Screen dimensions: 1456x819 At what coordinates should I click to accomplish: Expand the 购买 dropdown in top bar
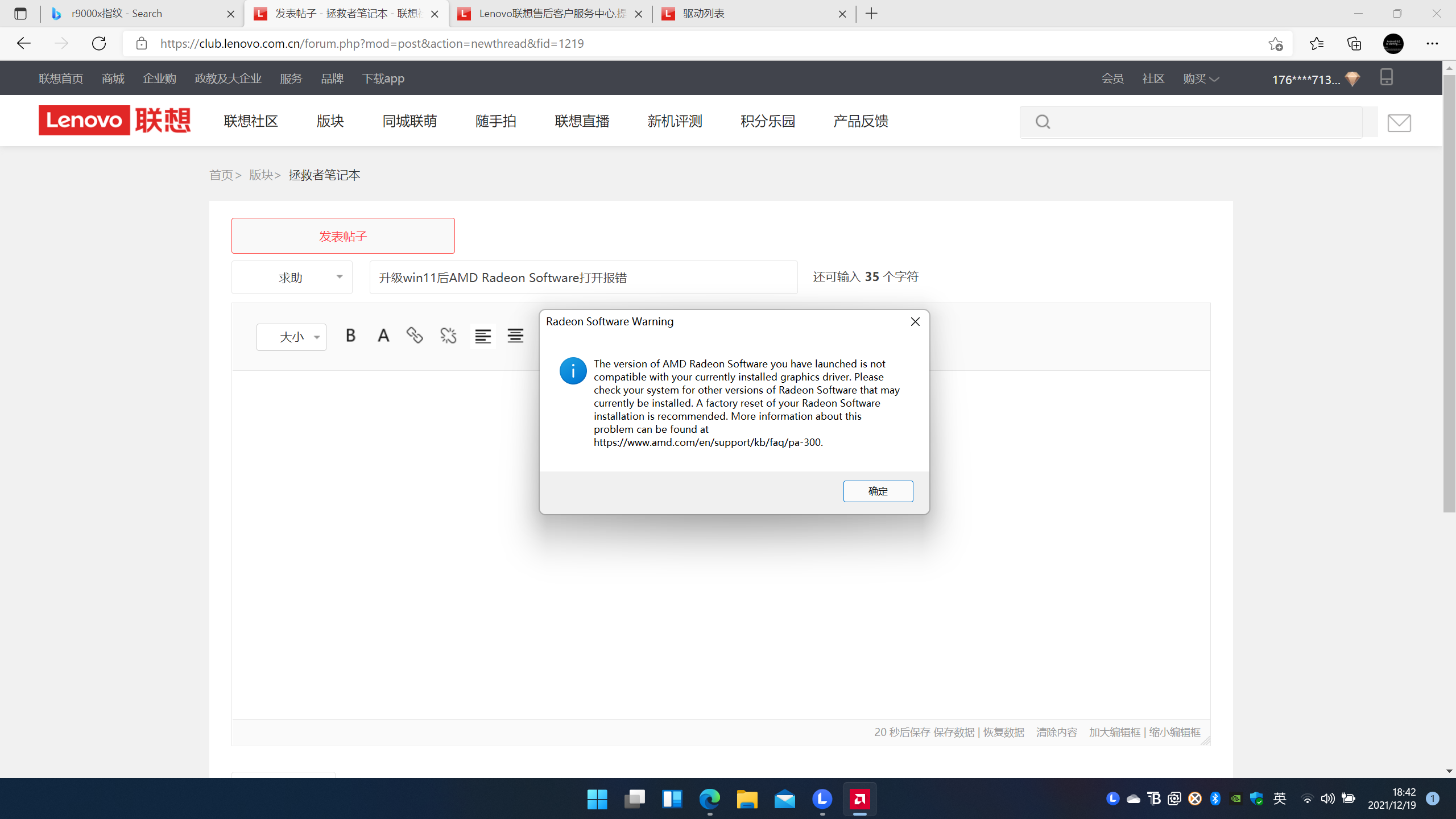[1201, 78]
